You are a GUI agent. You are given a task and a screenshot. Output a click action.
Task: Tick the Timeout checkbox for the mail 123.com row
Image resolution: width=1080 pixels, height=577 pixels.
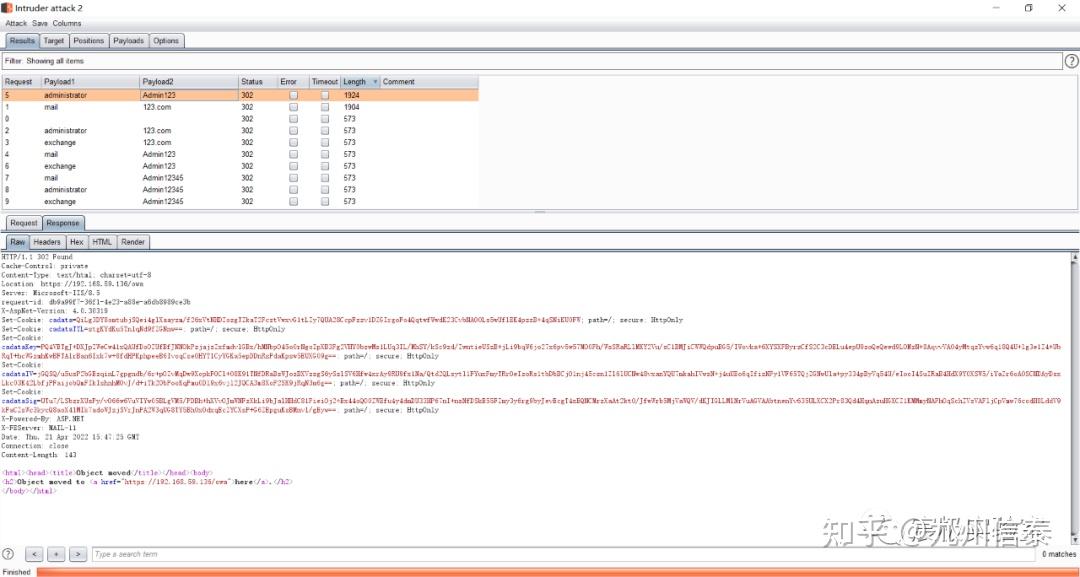coord(325,107)
